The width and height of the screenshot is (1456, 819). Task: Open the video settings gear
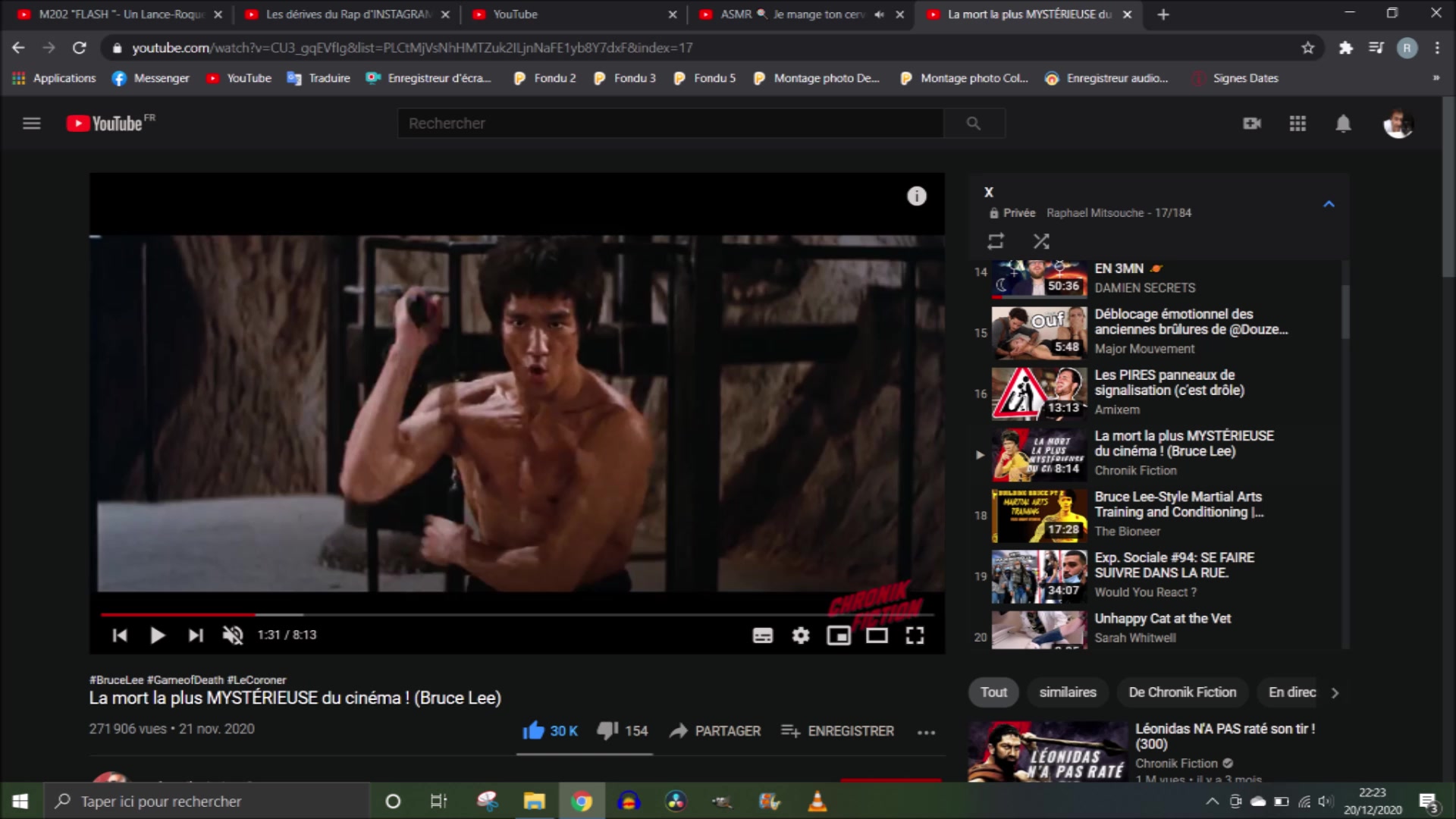click(x=801, y=635)
